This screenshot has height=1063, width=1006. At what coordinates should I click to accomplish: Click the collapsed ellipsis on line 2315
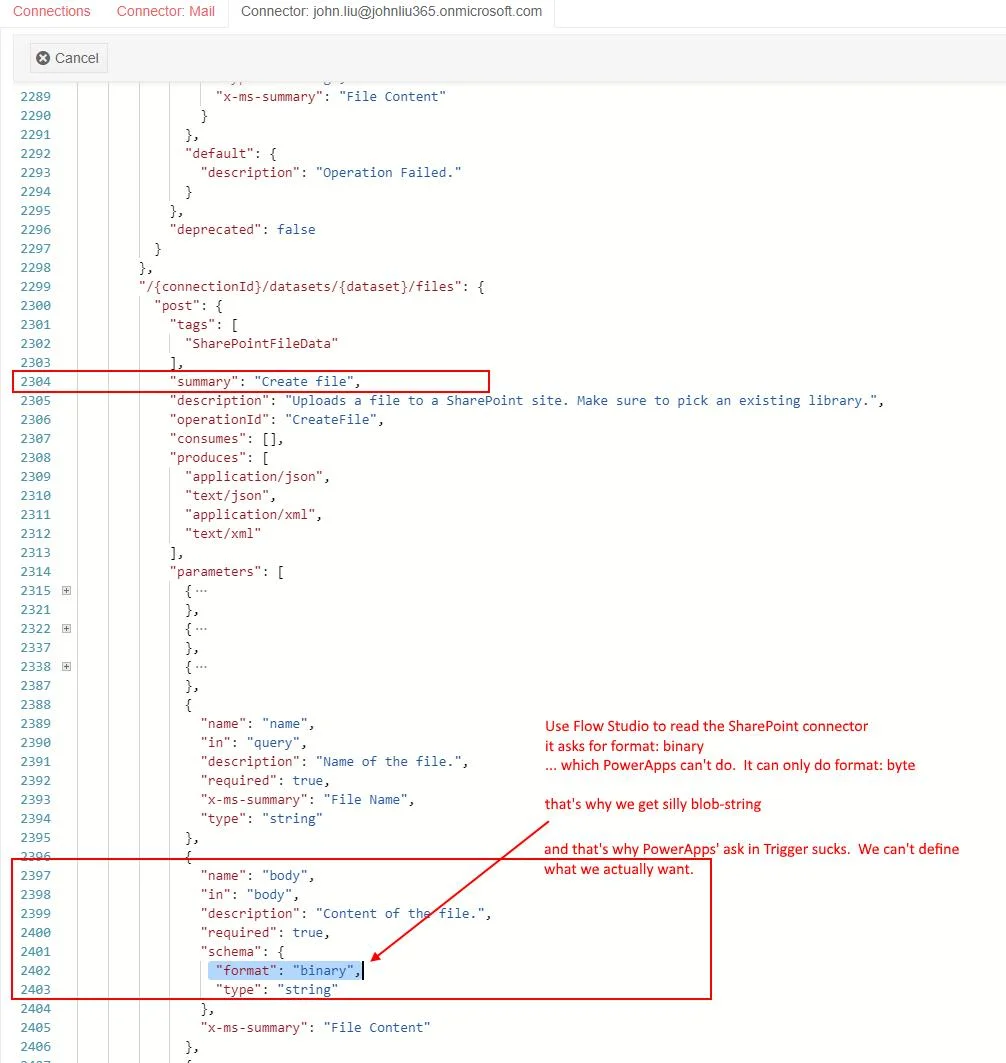point(201,591)
